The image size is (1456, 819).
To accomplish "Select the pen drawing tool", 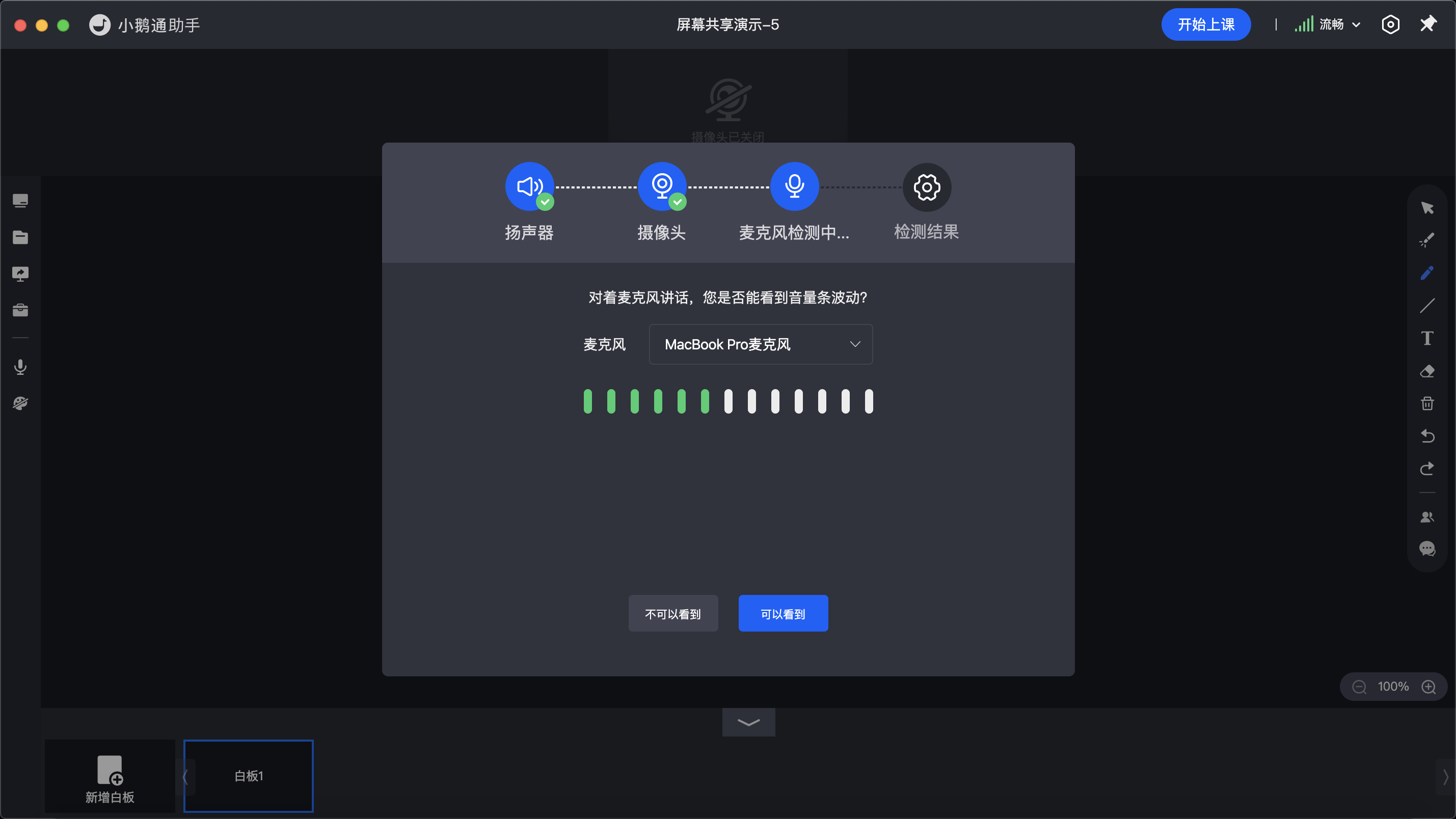I will click(1426, 274).
